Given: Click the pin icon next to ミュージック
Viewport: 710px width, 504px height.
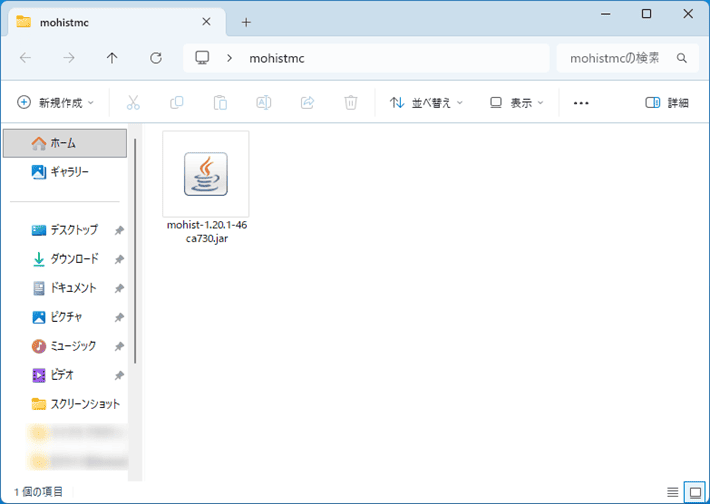Looking at the screenshot, I should tap(119, 346).
